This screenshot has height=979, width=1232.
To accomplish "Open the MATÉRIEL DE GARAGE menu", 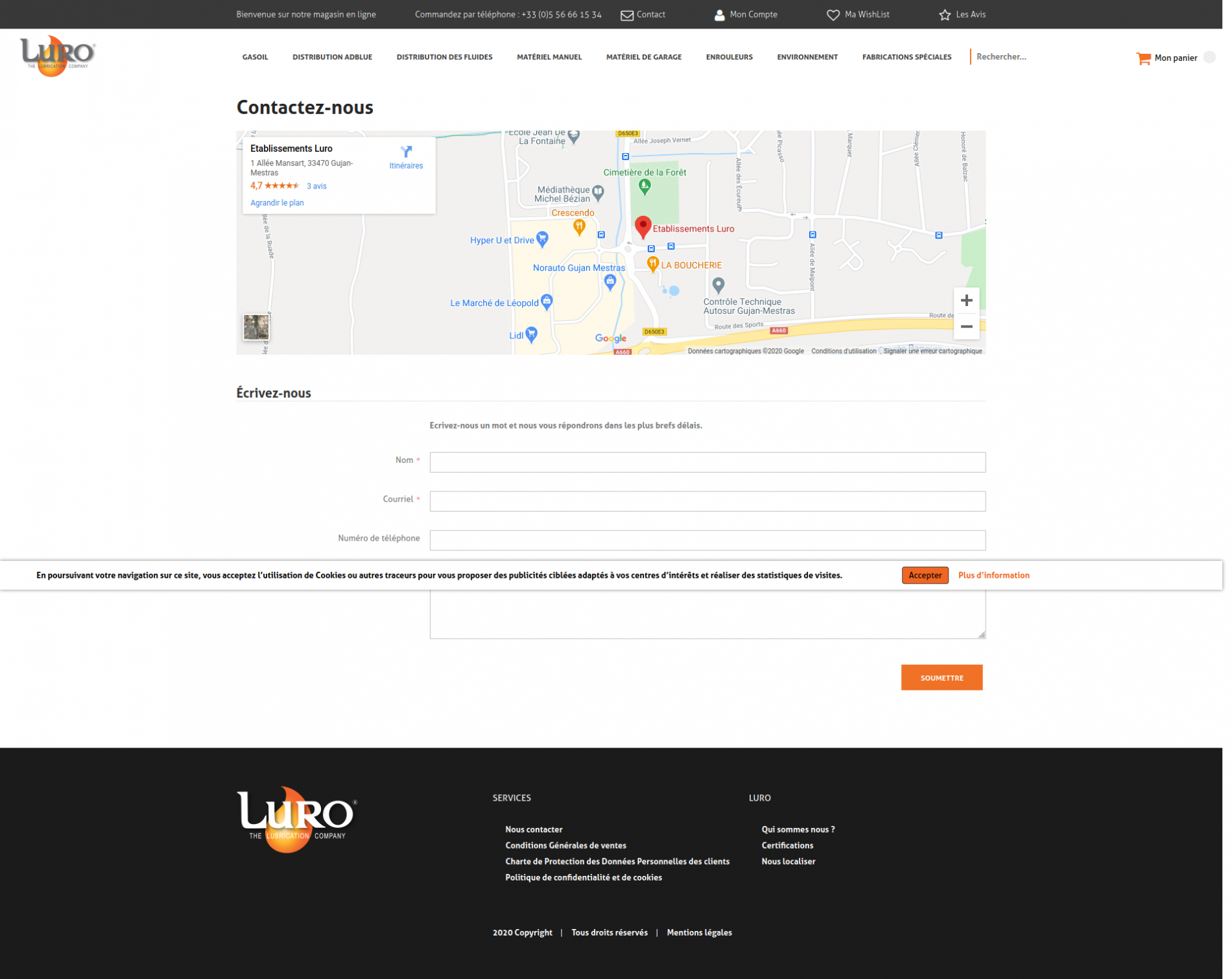I will 644,57.
